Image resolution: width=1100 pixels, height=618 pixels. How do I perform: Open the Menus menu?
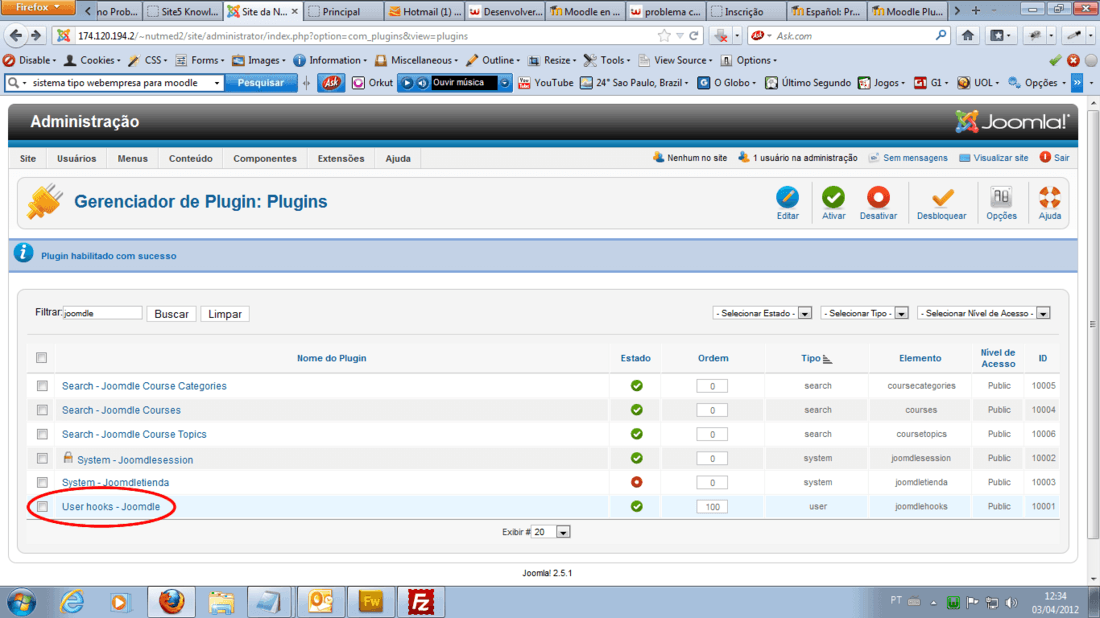point(133,159)
